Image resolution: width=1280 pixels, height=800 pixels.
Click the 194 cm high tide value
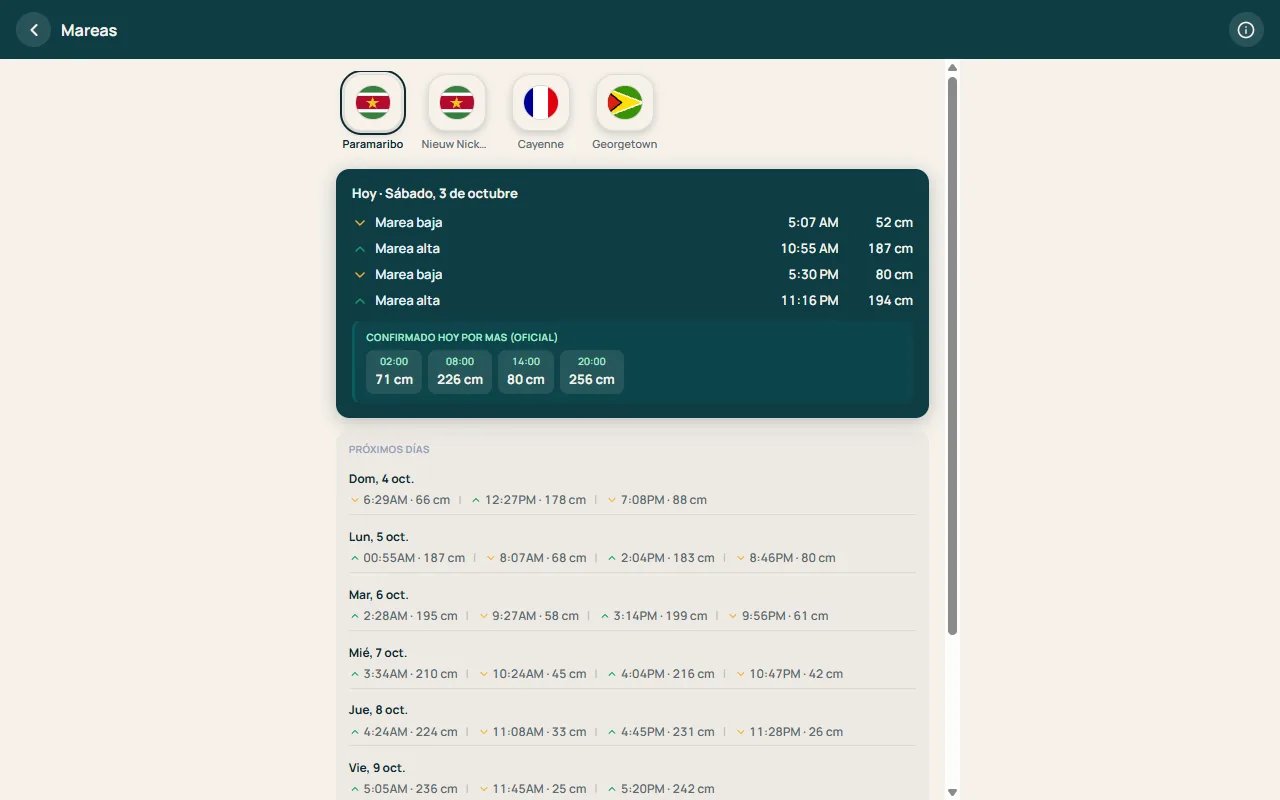(x=890, y=301)
